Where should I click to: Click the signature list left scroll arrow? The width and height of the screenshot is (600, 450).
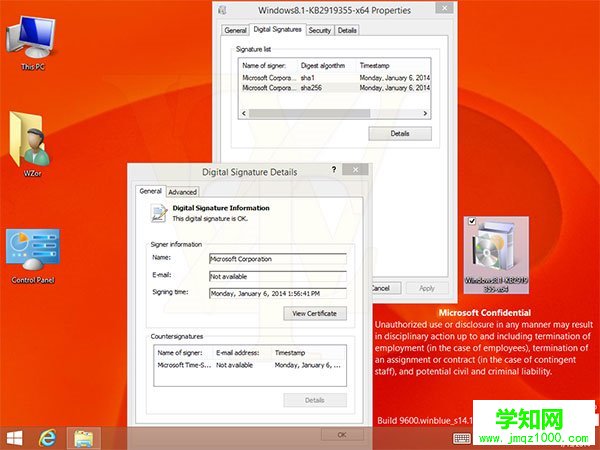(x=244, y=113)
